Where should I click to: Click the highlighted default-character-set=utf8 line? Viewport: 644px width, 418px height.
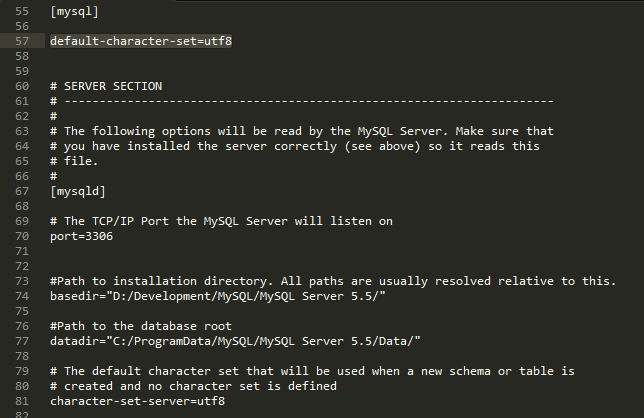140,42
